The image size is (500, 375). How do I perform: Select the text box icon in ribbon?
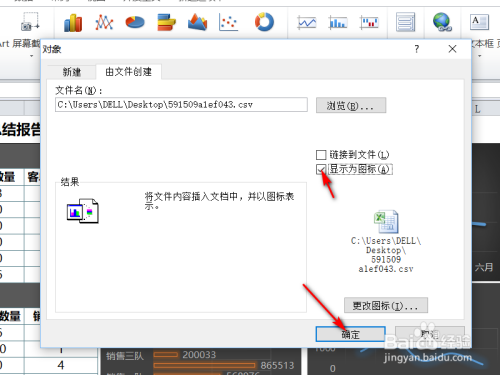pyautogui.click(x=479, y=22)
